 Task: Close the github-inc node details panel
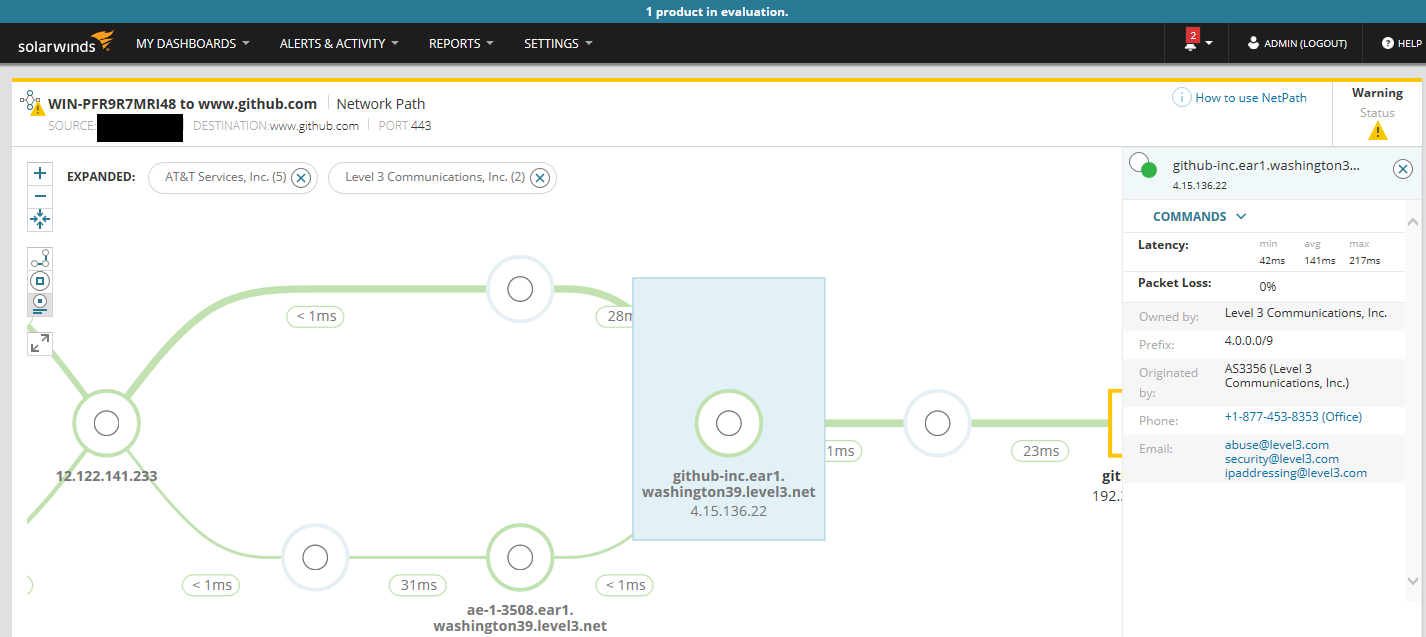(x=1403, y=169)
